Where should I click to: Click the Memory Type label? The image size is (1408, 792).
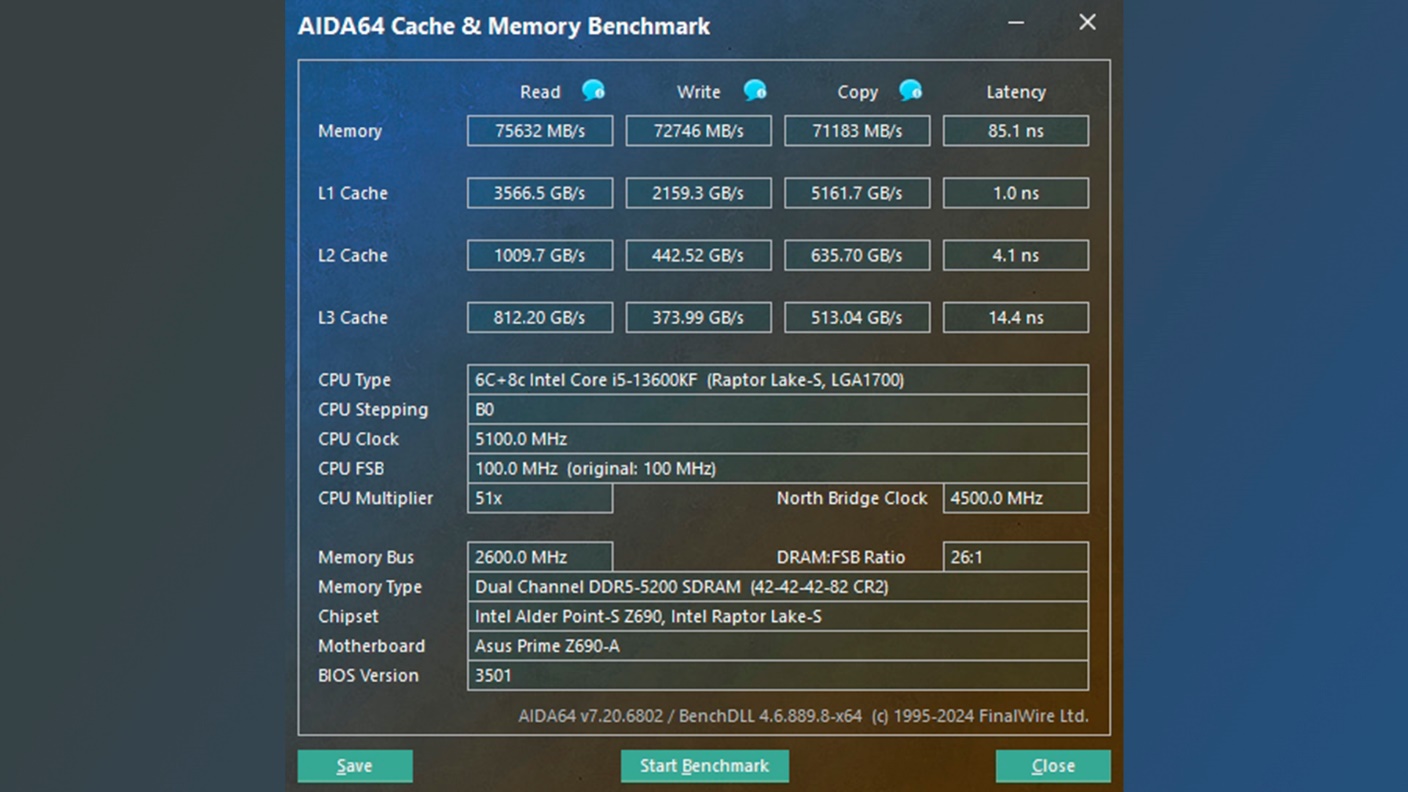click(x=370, y=587)
